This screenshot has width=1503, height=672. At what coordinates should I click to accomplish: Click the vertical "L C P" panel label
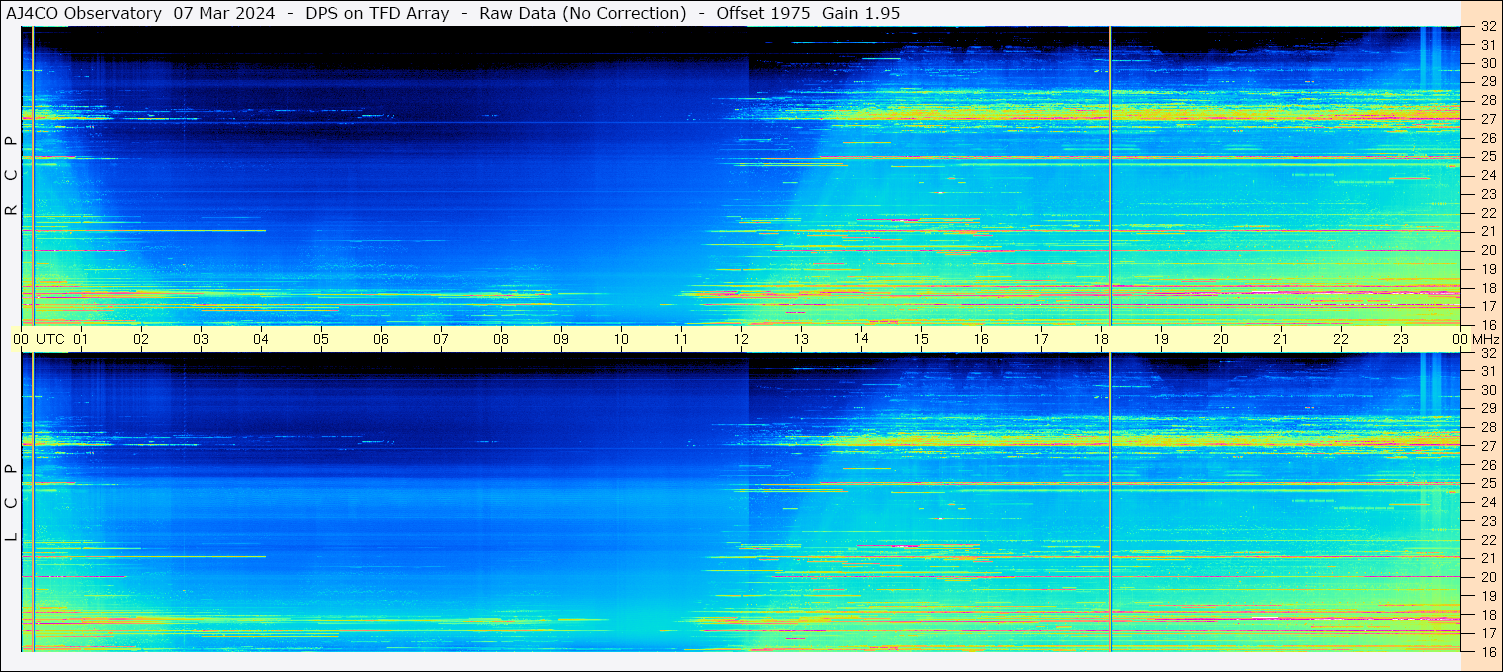pyautogui.click(x=11, y=503)
